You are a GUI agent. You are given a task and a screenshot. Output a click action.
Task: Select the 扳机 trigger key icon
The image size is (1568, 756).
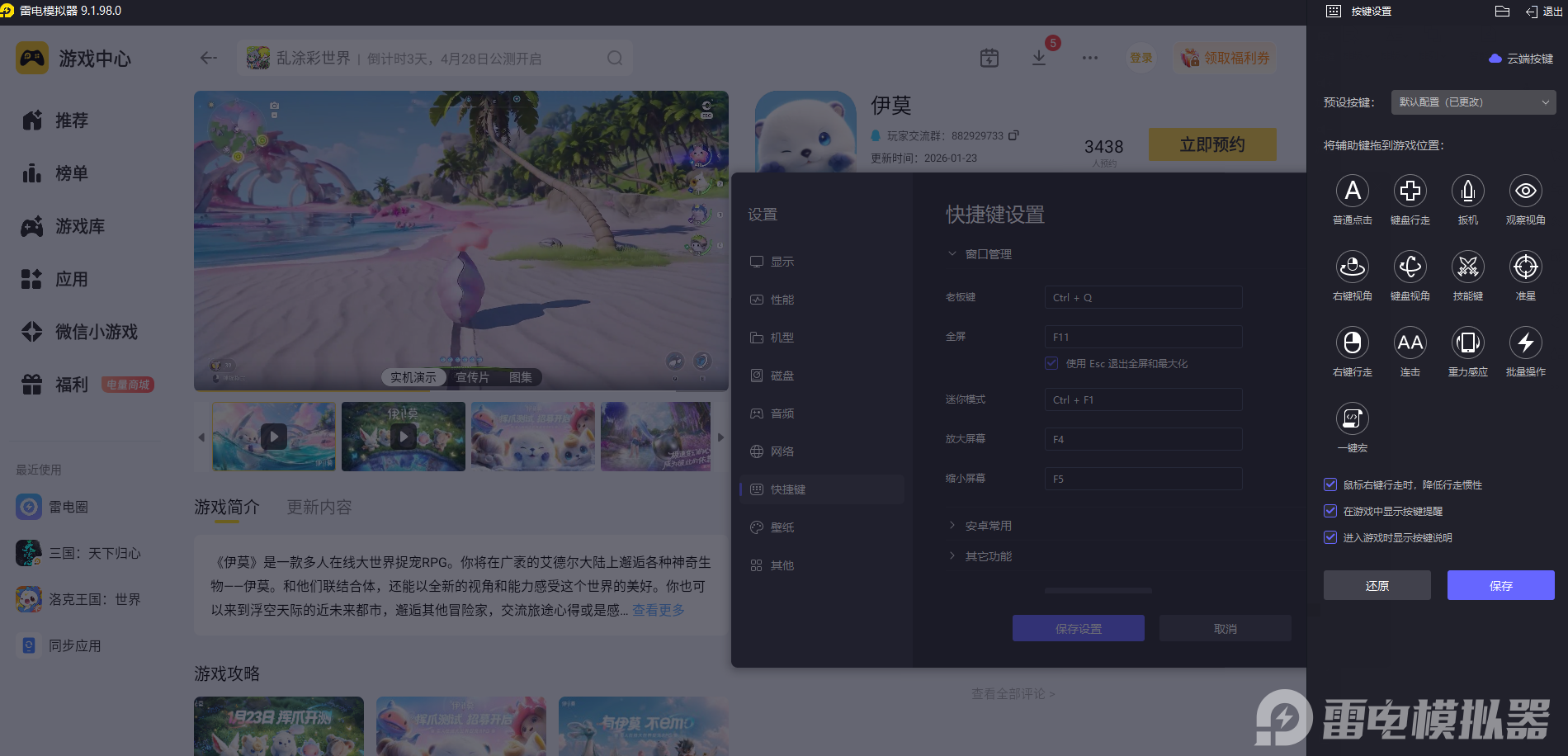point(1468,191)
